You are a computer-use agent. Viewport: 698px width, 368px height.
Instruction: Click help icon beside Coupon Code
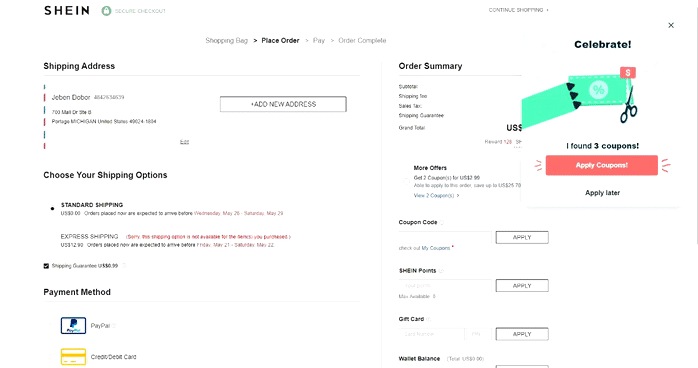[x=442, y=222]
